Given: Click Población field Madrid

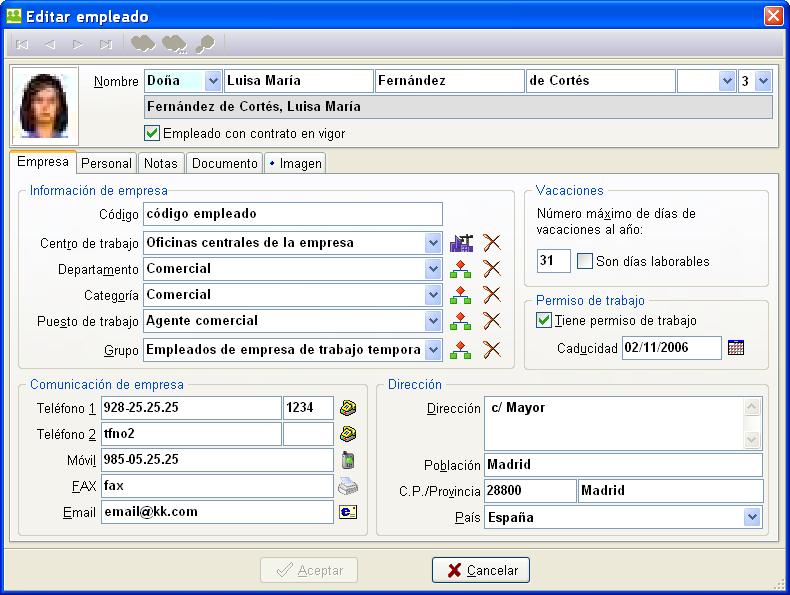Looking at the screenshot, I should [623, 465].
